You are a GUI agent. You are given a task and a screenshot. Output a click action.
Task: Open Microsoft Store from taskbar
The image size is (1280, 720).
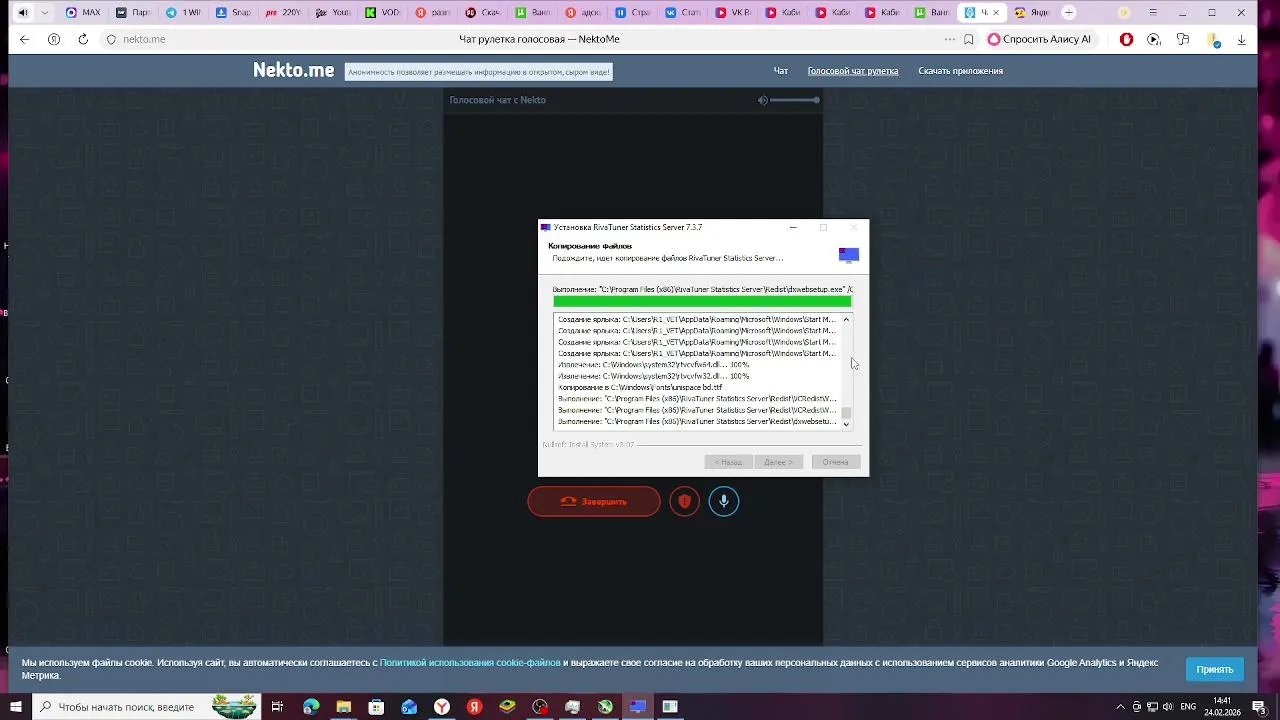[376, 707]
